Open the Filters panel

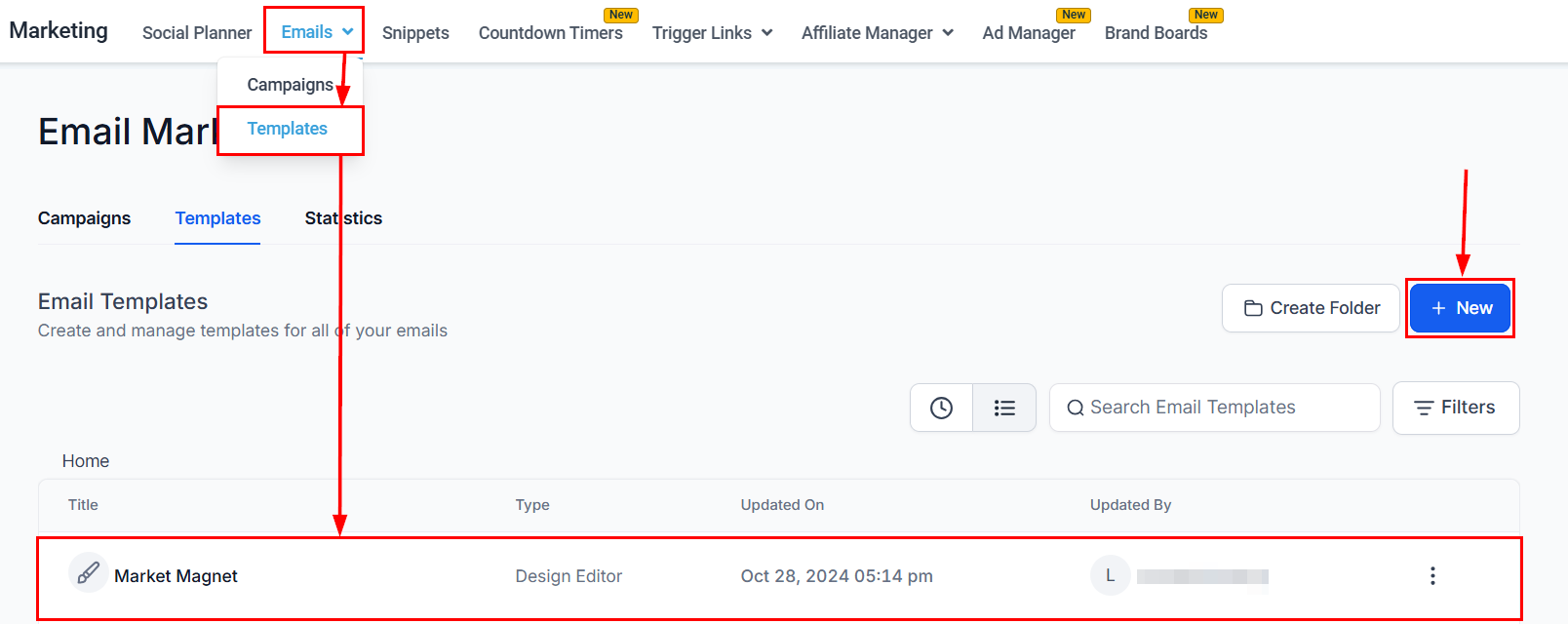click(1455, 408)
